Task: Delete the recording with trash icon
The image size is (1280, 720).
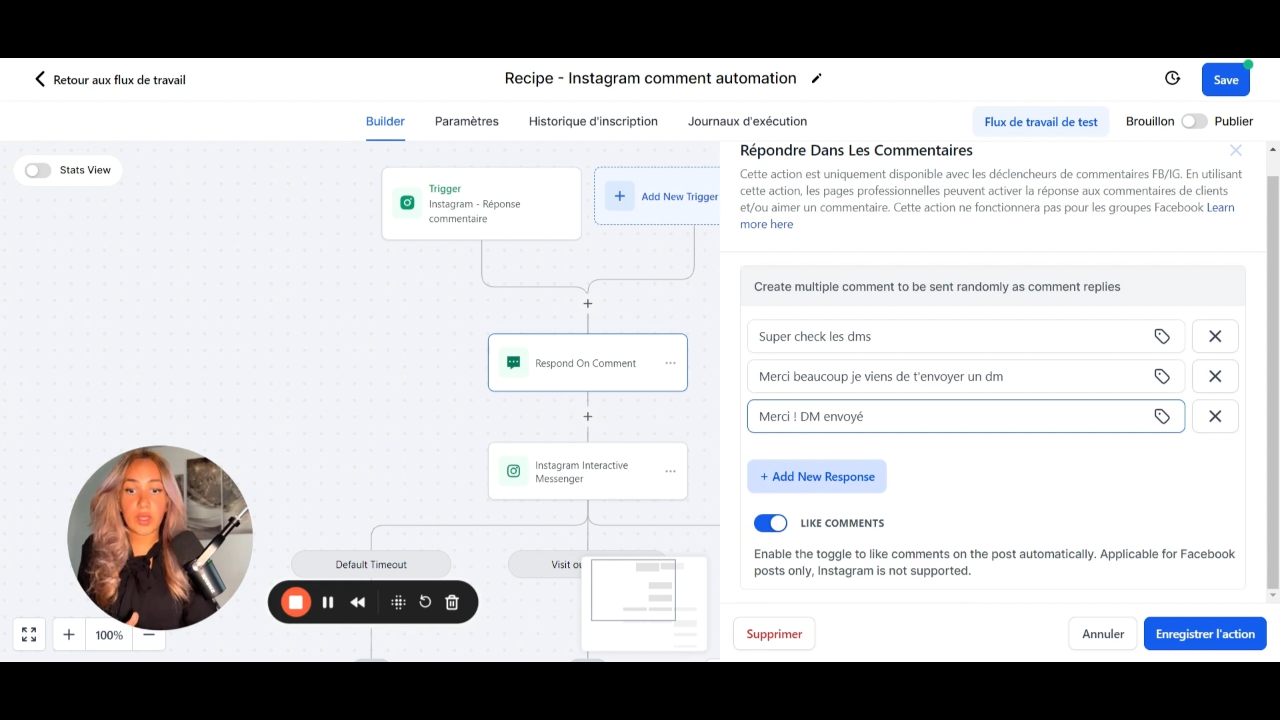Action: [x=452, y=602]
